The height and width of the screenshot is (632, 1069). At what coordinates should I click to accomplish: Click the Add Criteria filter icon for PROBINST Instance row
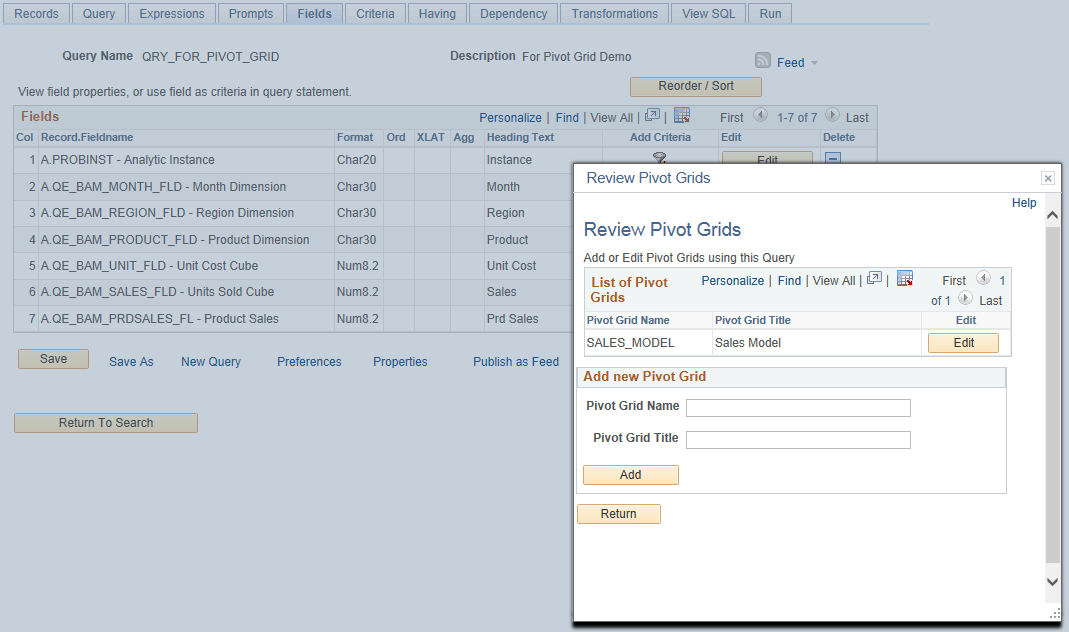click(659, 159)
